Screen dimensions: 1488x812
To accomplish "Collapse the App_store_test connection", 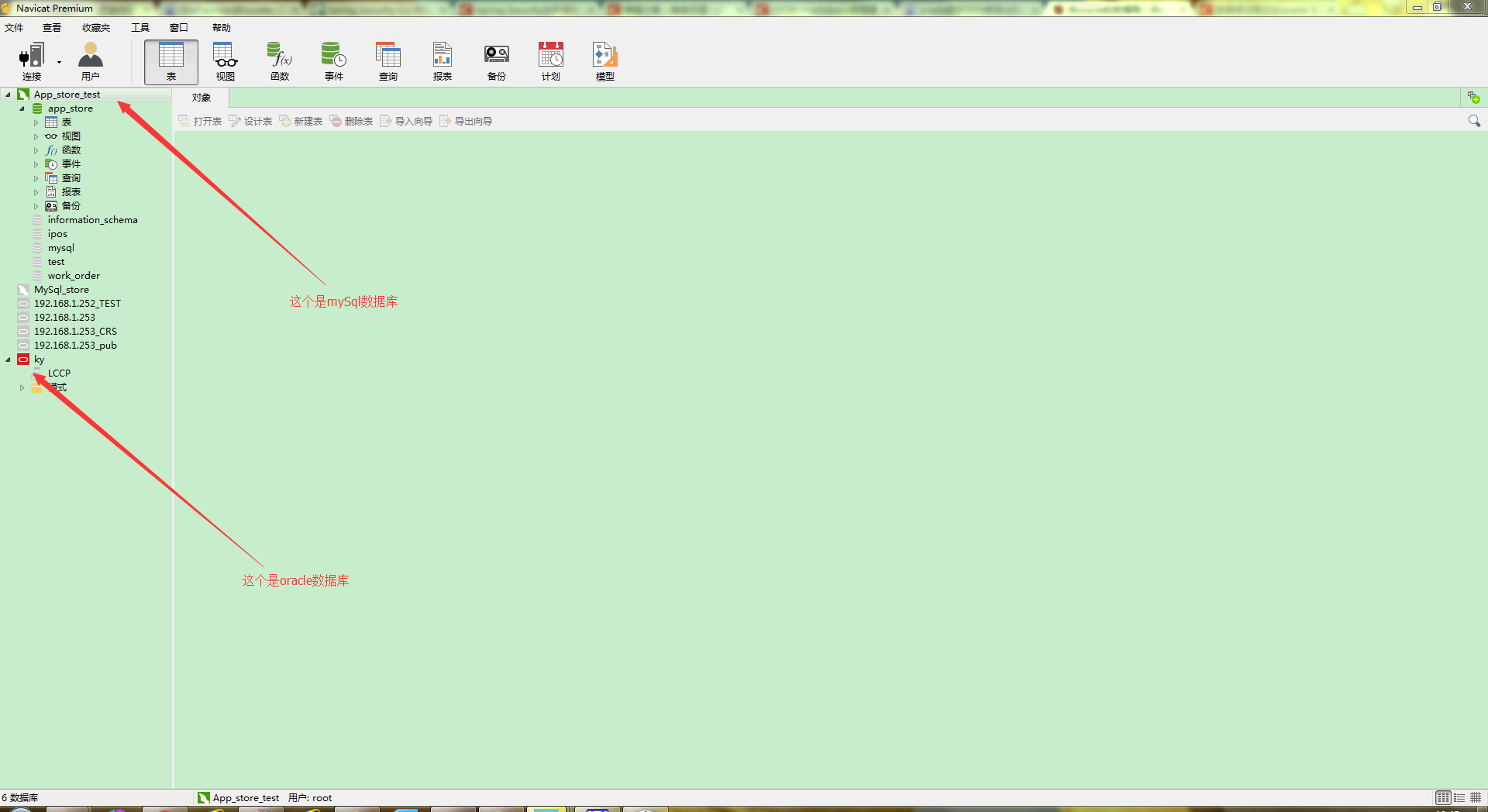I will (9, 95).
